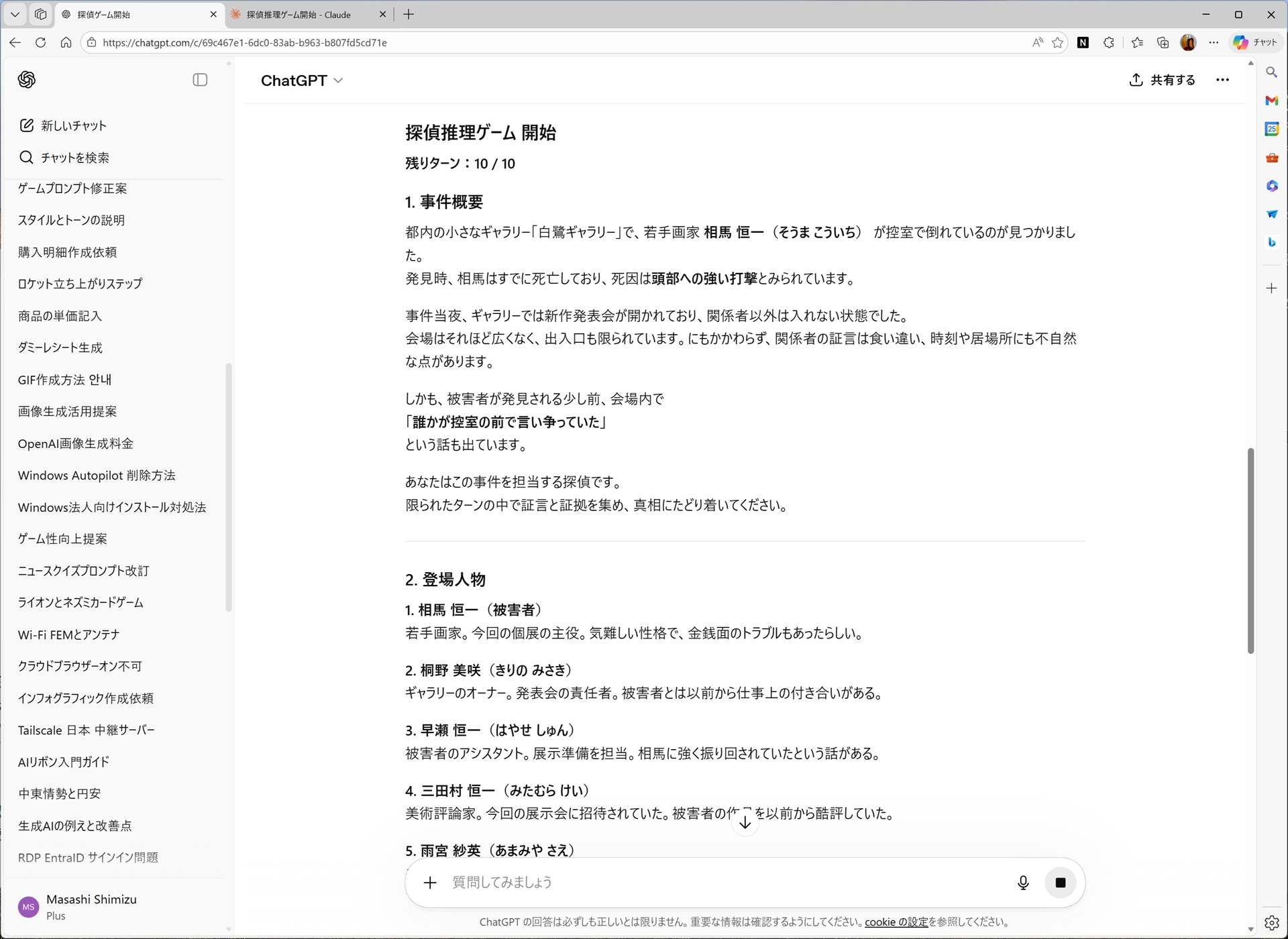Viewport: 1288px width, 939px height.
Task: Collapse the ChatGPT conversation sidebar
Action: point(199,80)
